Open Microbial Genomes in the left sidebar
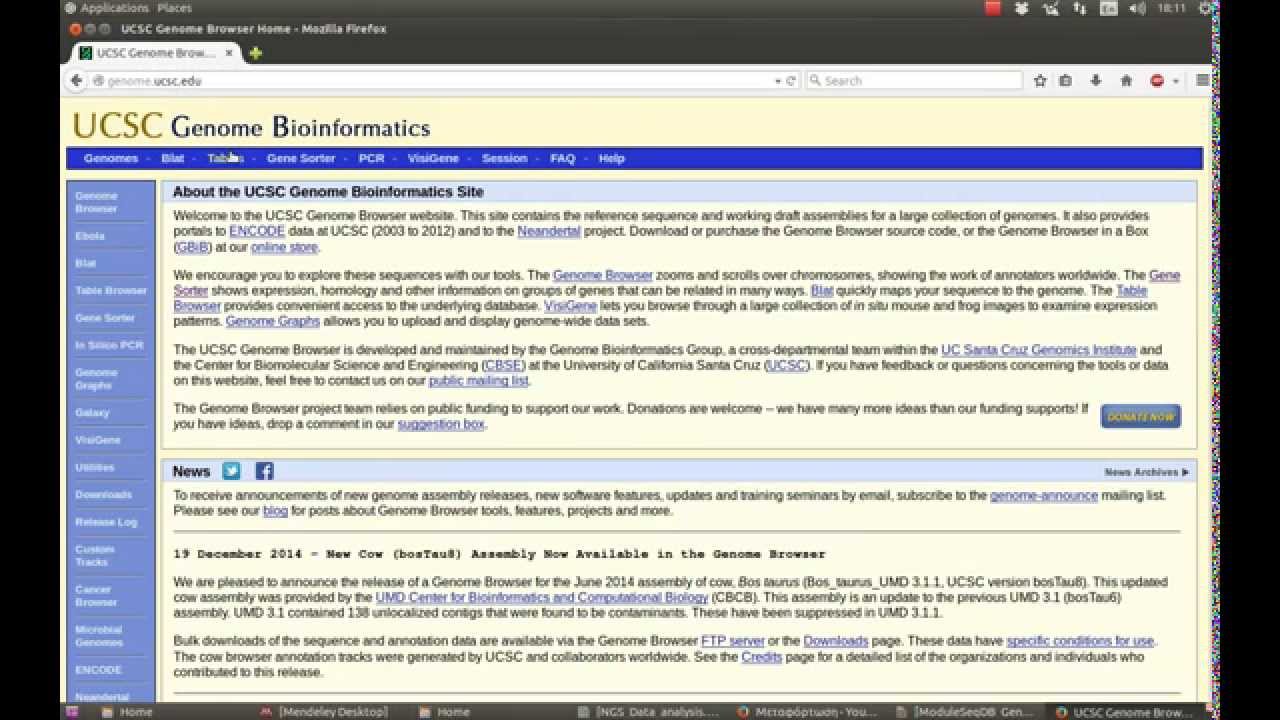Image resolution: width=1280 pixels, height=720 pixels. pyautogui.click(x=99, y=636)
